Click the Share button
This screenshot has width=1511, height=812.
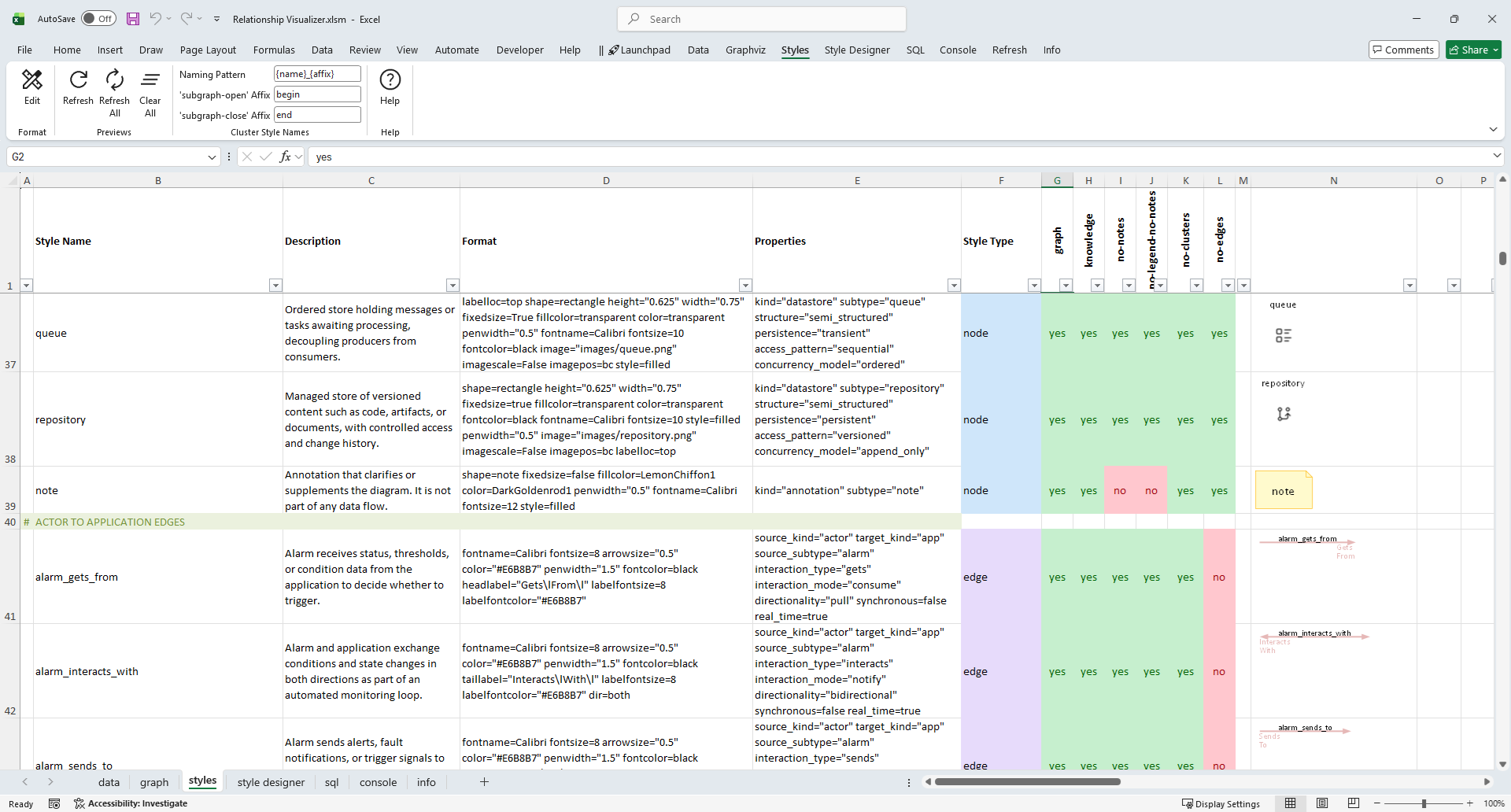click(x=1474, y=50)
